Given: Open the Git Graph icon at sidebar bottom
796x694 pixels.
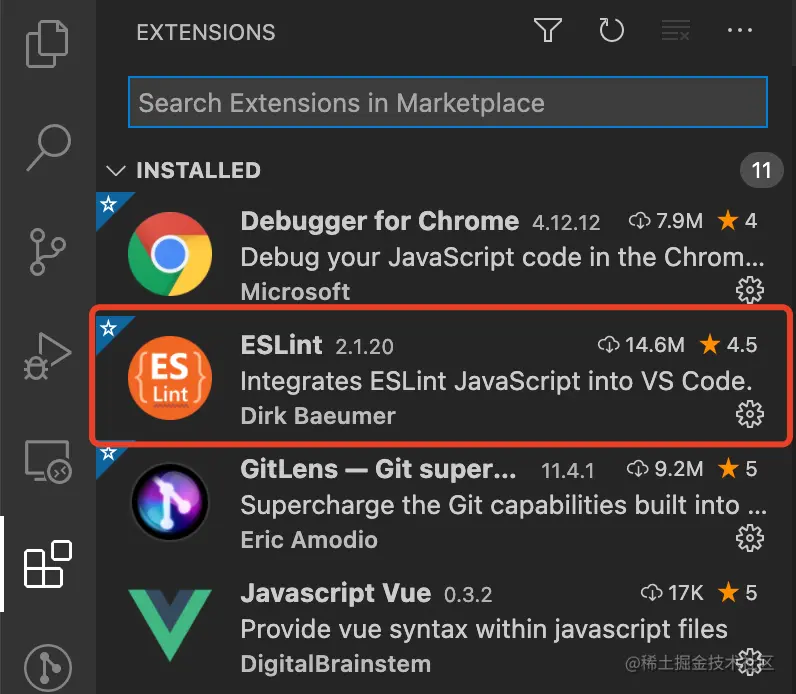Looking at the screenshot, I should [x=48, y=668].
